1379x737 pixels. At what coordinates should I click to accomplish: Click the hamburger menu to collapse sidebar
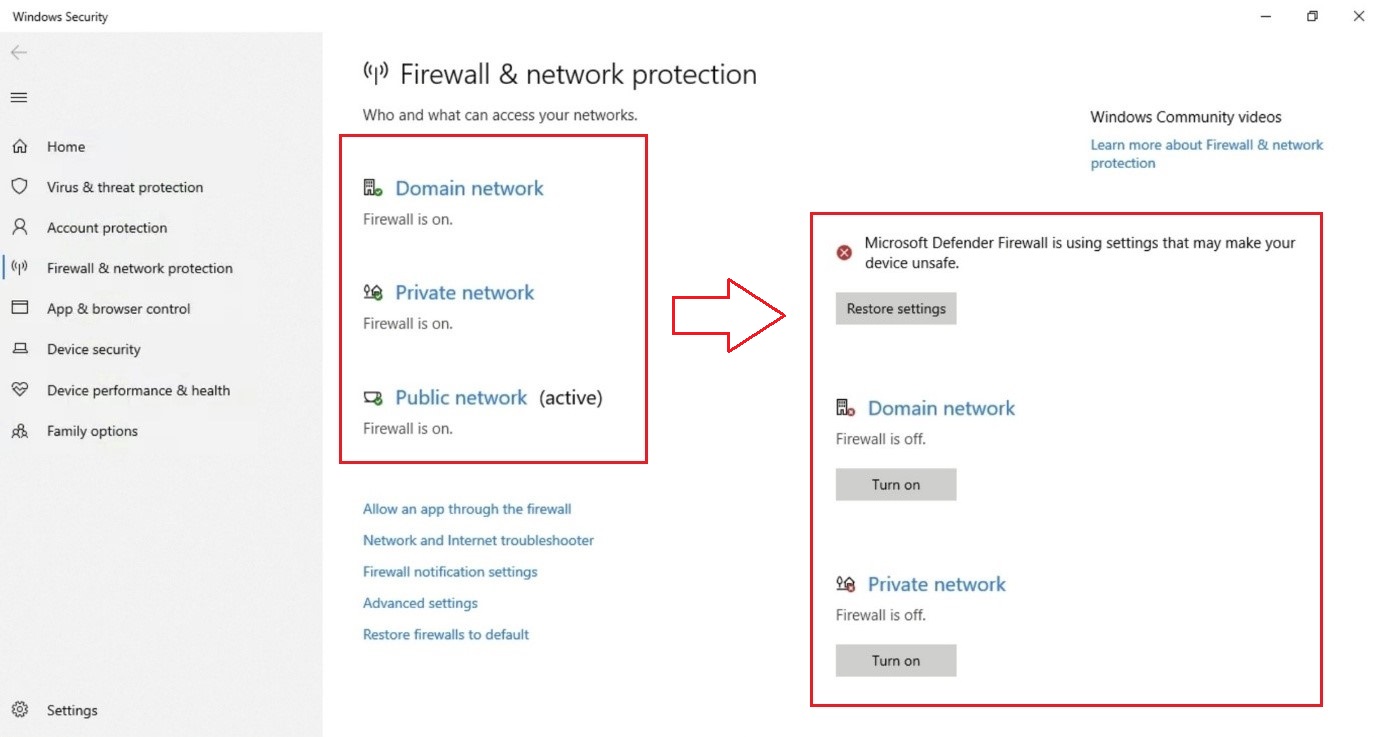(18, 97)
